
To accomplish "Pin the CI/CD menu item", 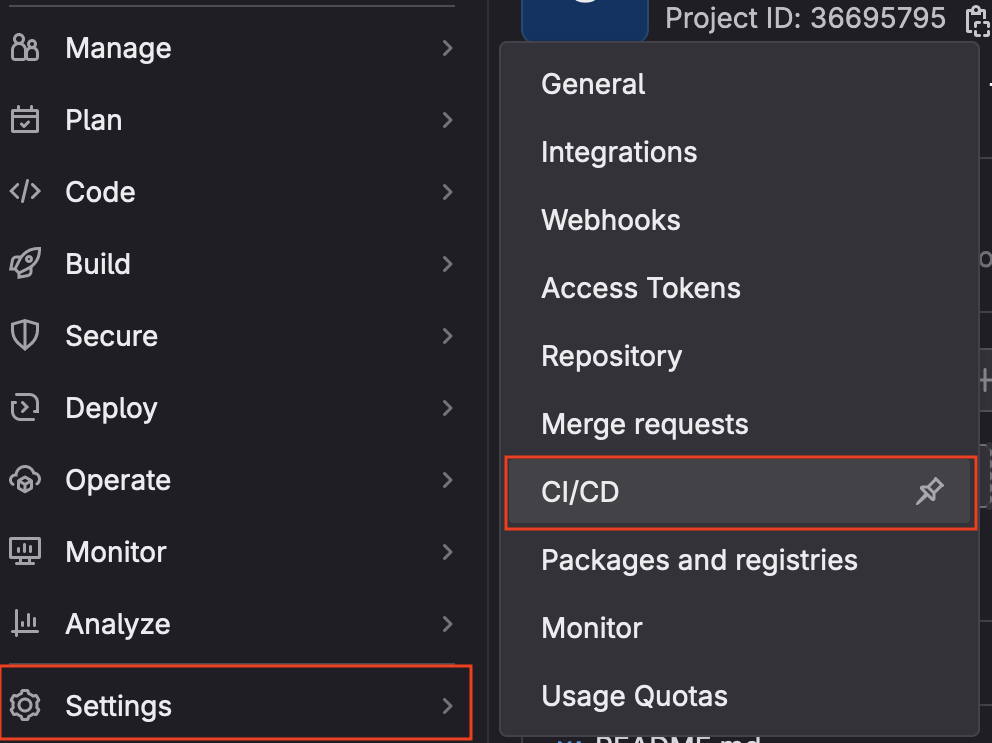I will point(929,492).
